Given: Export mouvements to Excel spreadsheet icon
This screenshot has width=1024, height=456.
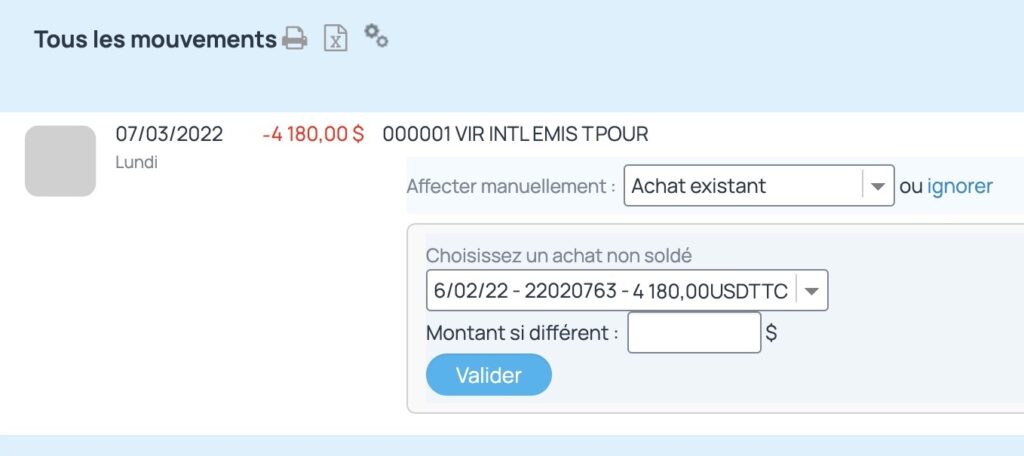Looking at the screenshot, I should pyautogui.click(x=336, y=39).
